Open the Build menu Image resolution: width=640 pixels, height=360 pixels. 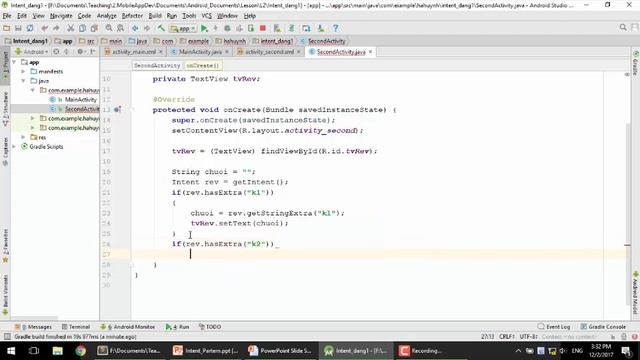coord(155,16)
